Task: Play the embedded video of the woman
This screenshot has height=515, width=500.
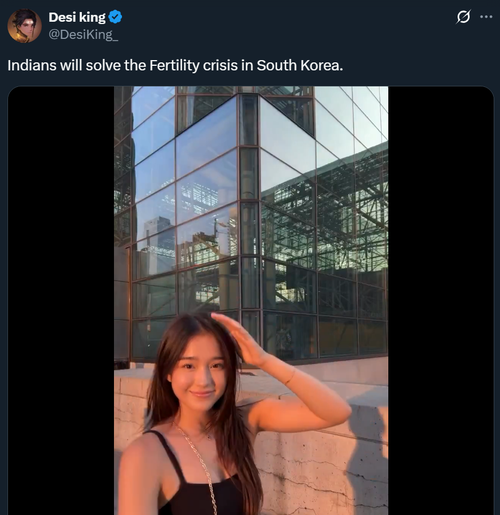Action: coord(251,300)
